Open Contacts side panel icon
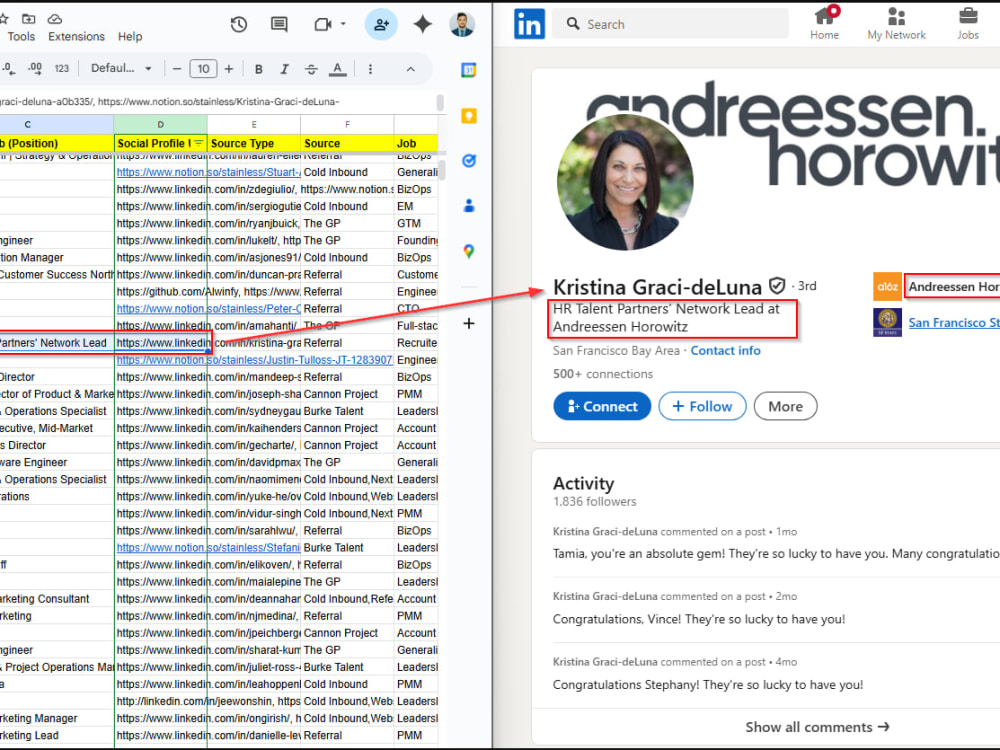The height and width of the screenshot is (750, 1000). click(x=469, y=205)
